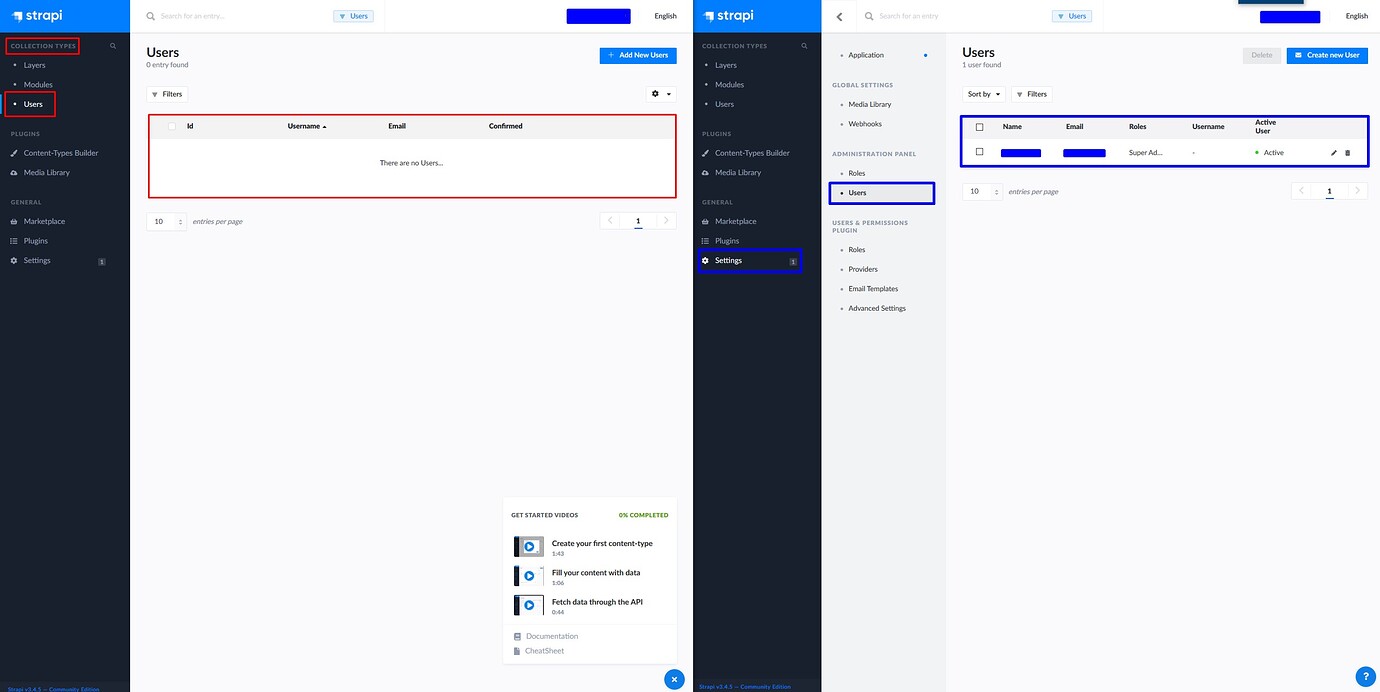
Task: Expand the Sort by dropdown
Action: [x=984, y=94]
